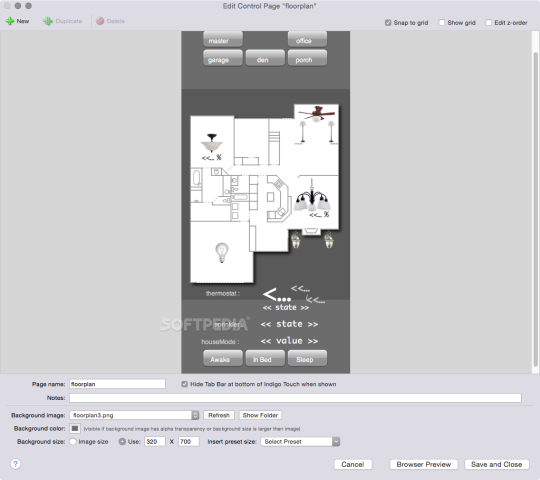Enable the Show grid checkbox

click(441, 23)
